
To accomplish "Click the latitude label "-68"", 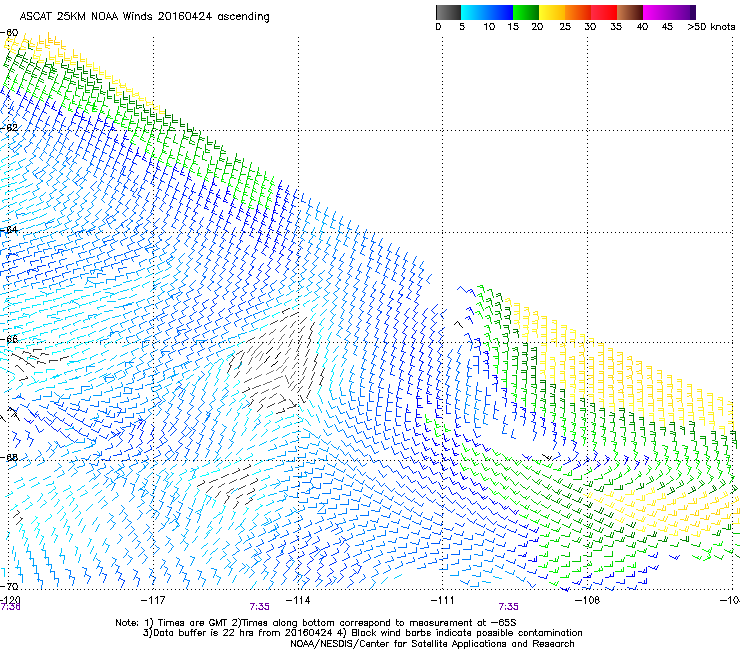I will pyautogui.click(x=9, y=457).
